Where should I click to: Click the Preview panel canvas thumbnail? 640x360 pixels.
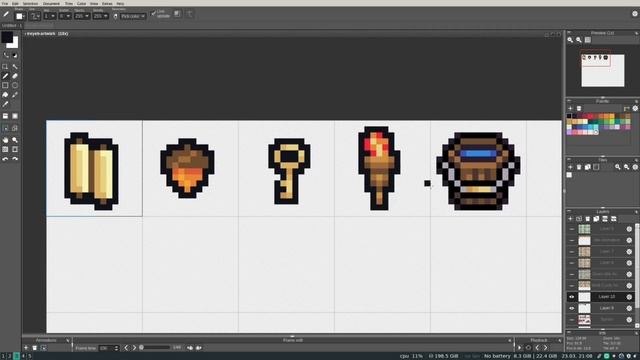[602, 70]
